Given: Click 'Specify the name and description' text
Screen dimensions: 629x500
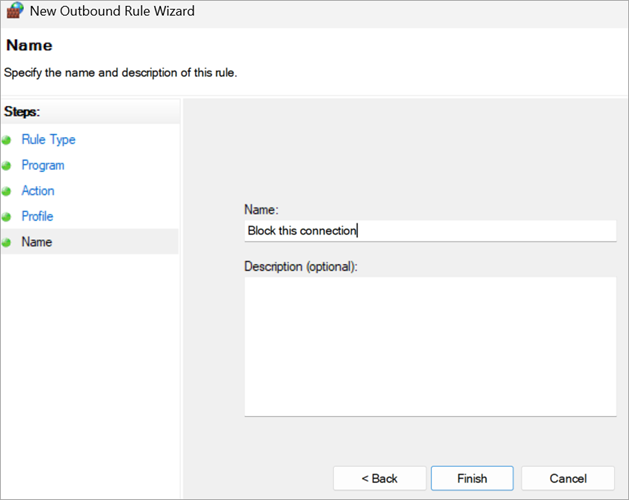Looking at the screenshot, I should [x=120, y=73].
